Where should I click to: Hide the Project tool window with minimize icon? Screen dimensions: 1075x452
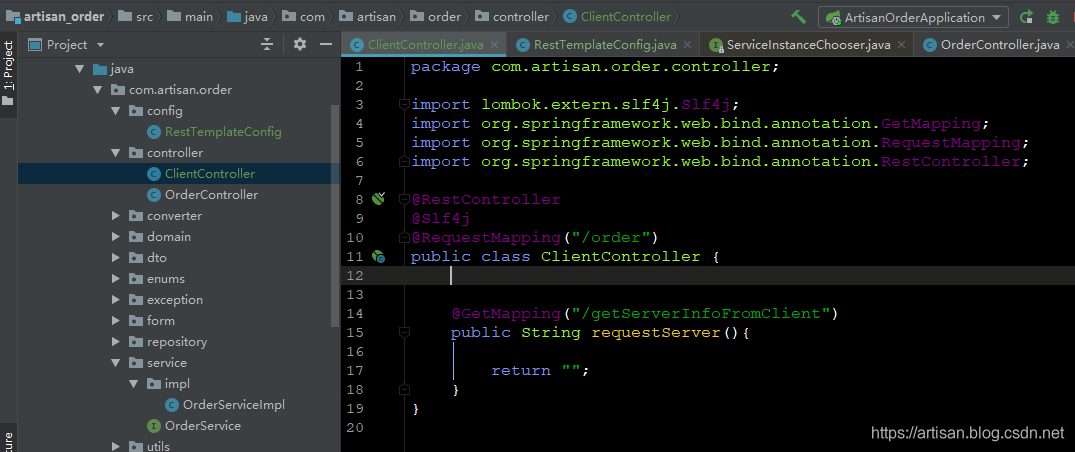pyautogui.click(x=325, y=45)
